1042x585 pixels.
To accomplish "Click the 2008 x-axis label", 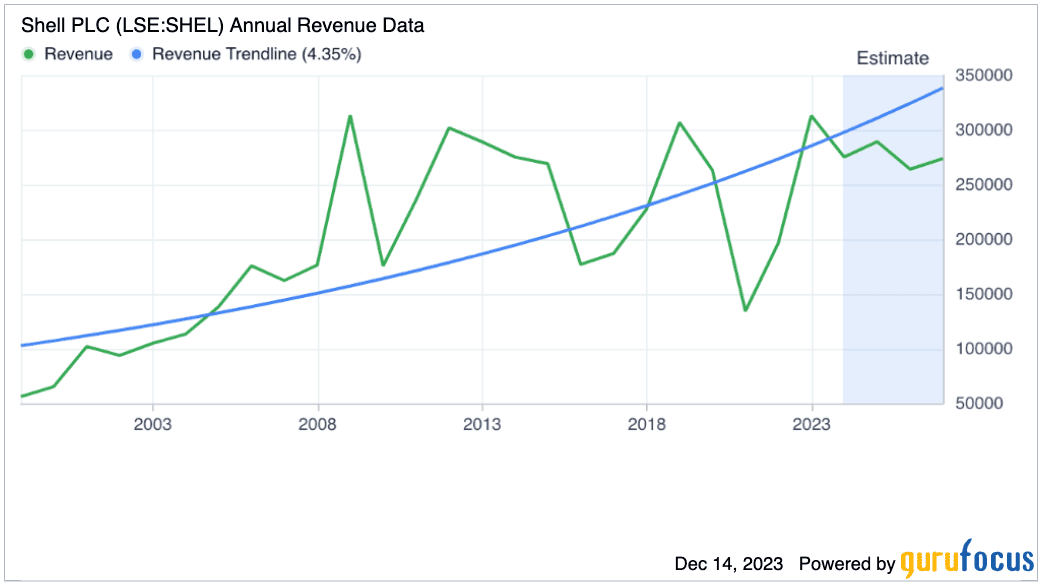I will click(318, 422).
